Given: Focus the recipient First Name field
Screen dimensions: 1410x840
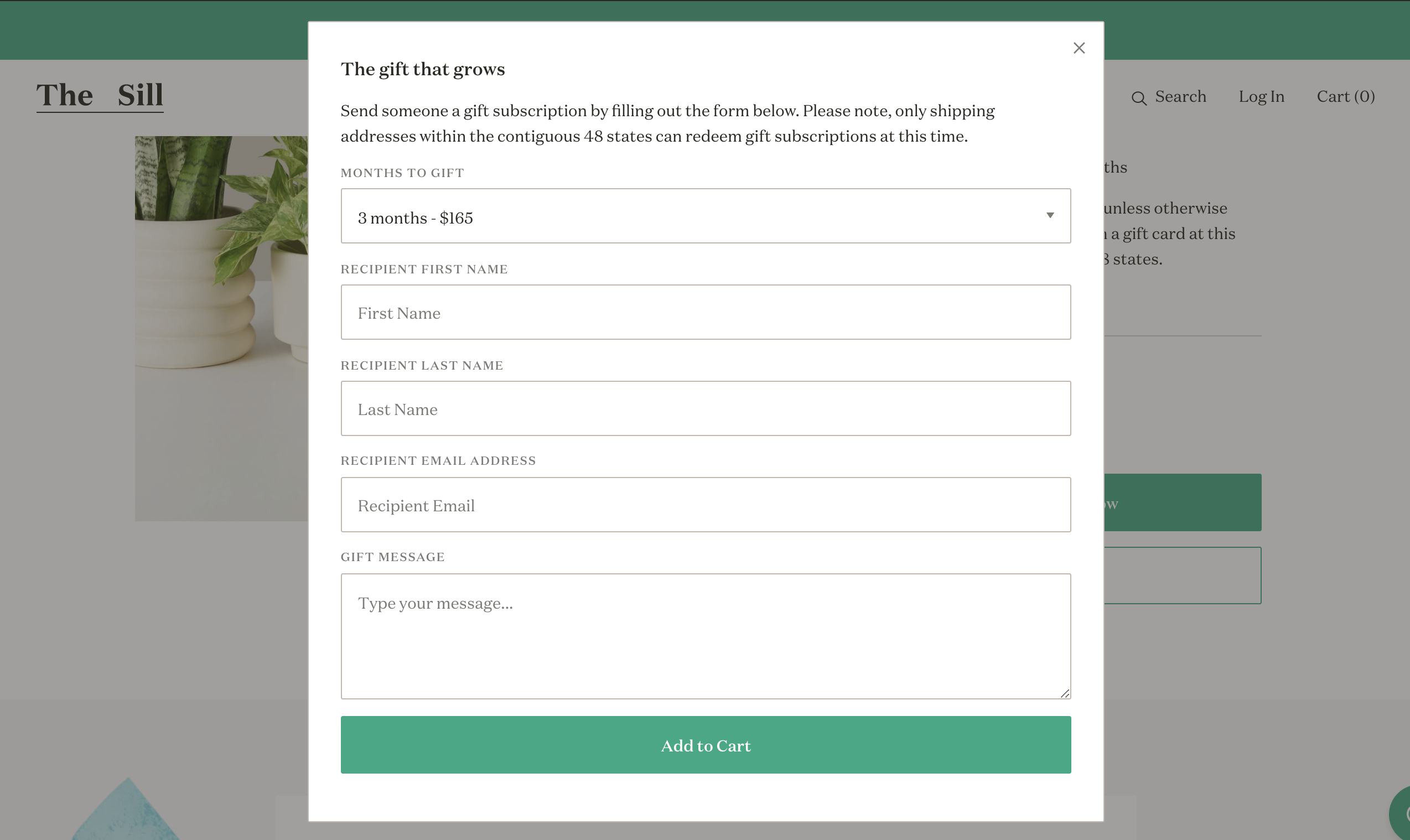Looking at the screenshot, I should [706, 313].
